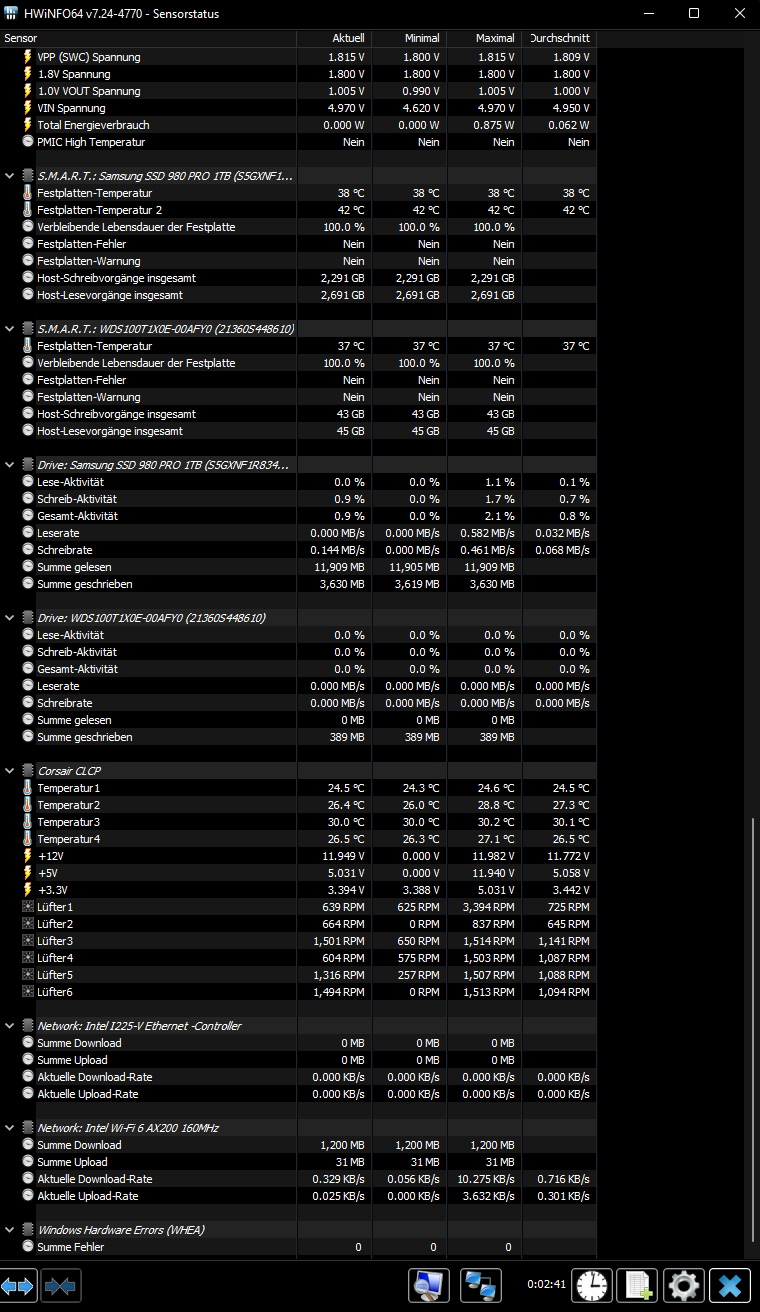Image resolution: width=760 pixels, height=1312 pixels.
Task: Click the fan icon beside Lüfter6
Action: tap(28, 992)
